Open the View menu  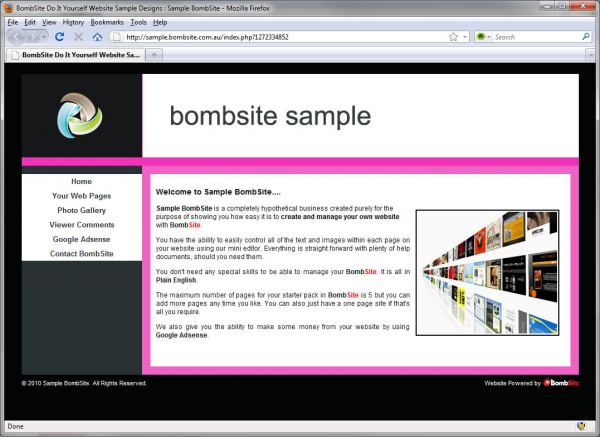tap(49, 22)
